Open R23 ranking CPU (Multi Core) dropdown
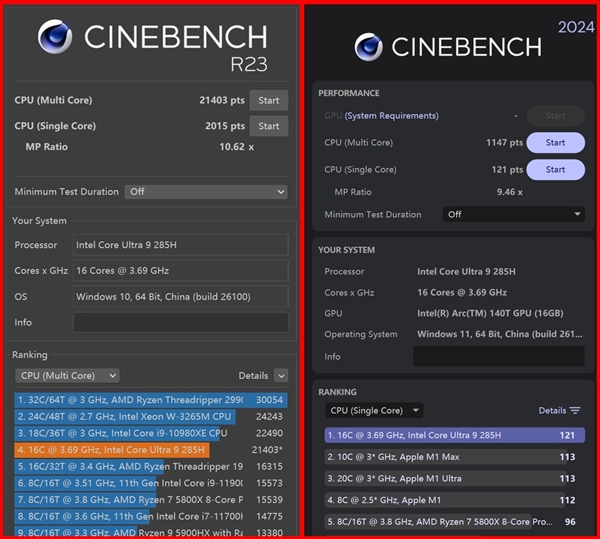Image resolution: width=600 pixels, height=539 pixels. pos(57,376)
